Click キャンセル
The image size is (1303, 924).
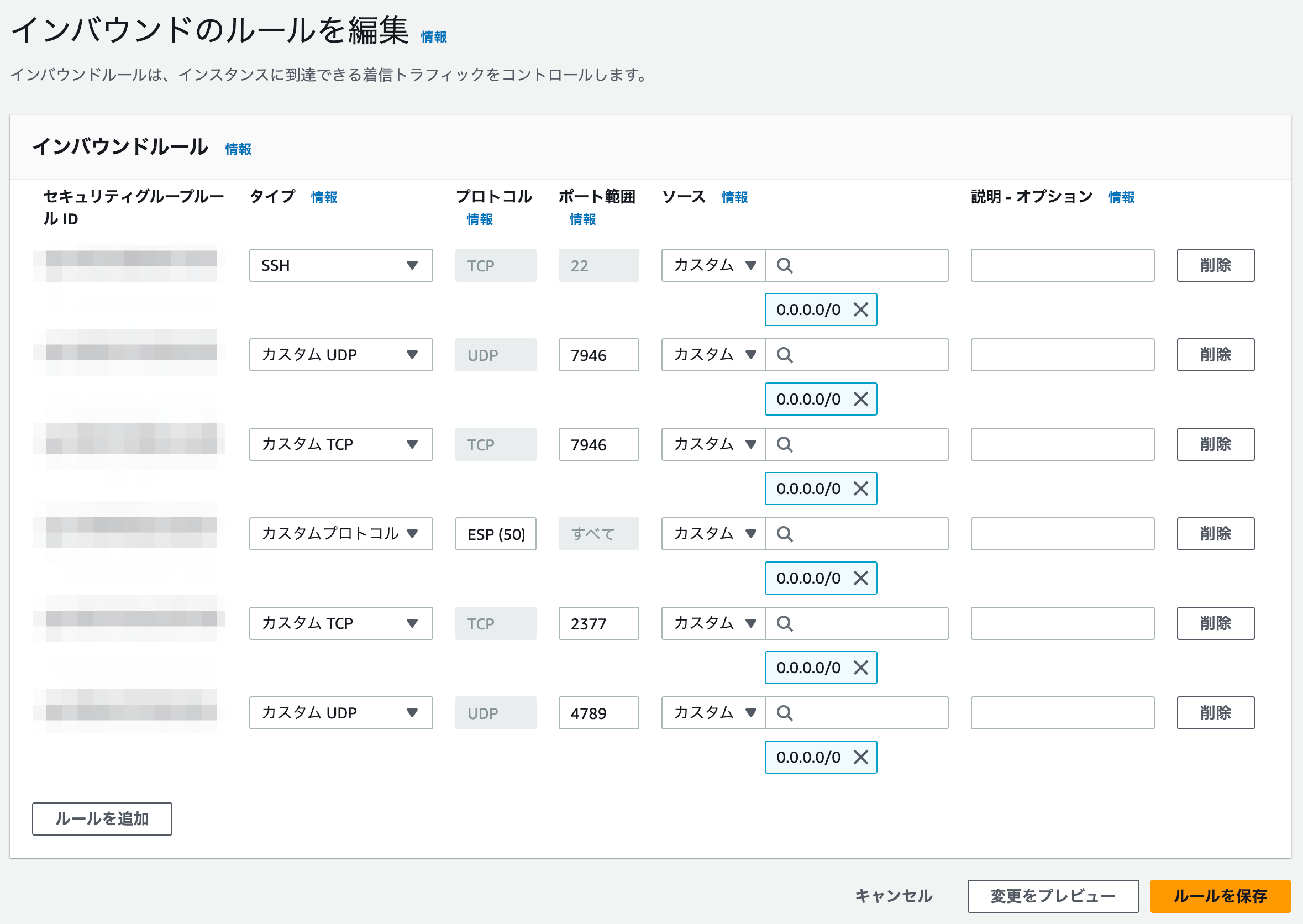click(894, 896)
